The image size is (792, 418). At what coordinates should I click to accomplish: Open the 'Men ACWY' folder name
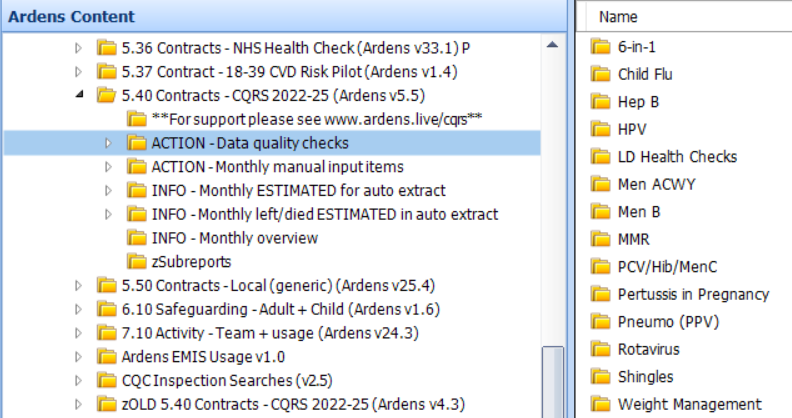coord(657,184)
